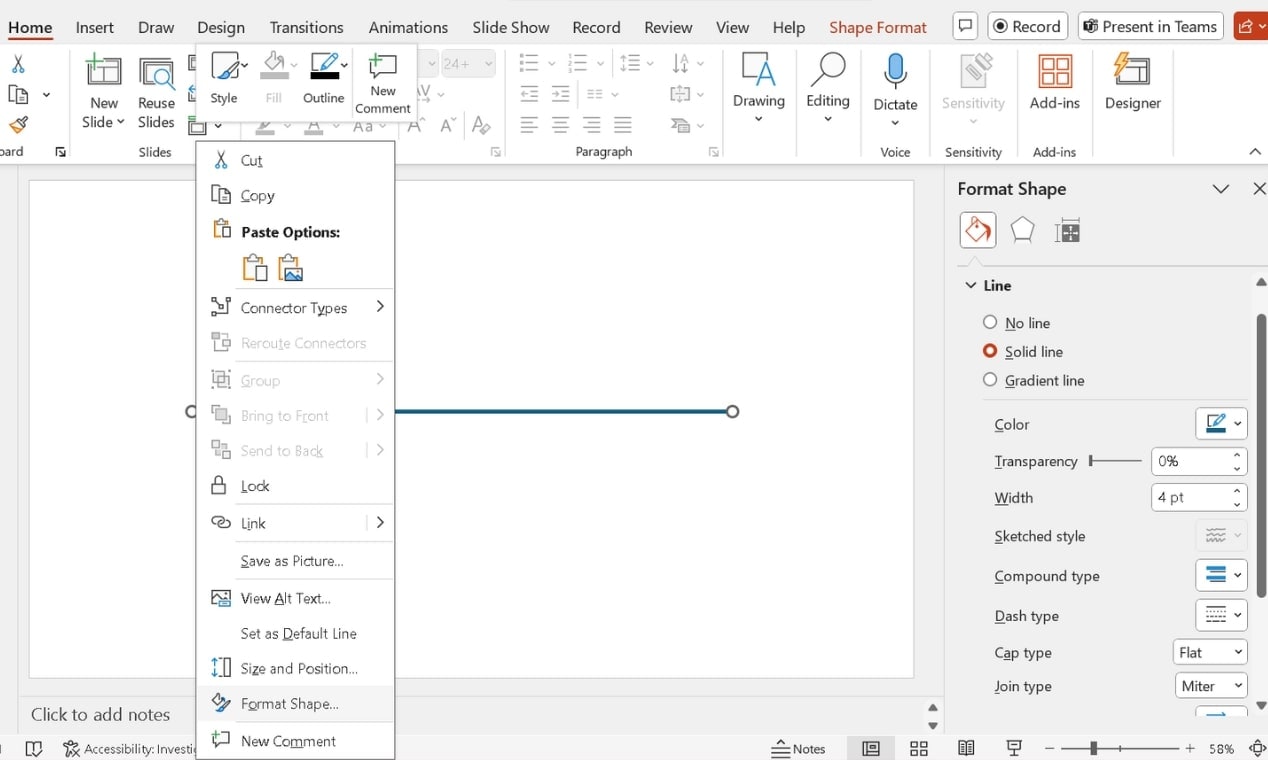The width and height of the screenshot is (1268, 760).
Task: Choose Size and Position from context menu
Action: point(296,669)
